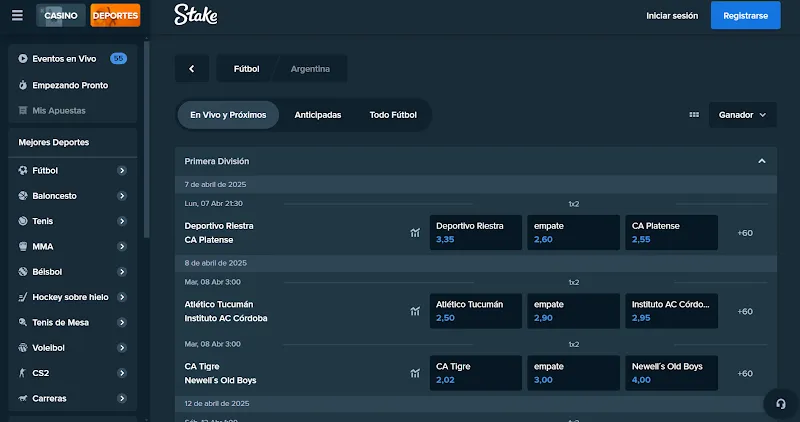
Task: Click the Empezando Pronto stopwatch icon
Action: click(22, 85)
